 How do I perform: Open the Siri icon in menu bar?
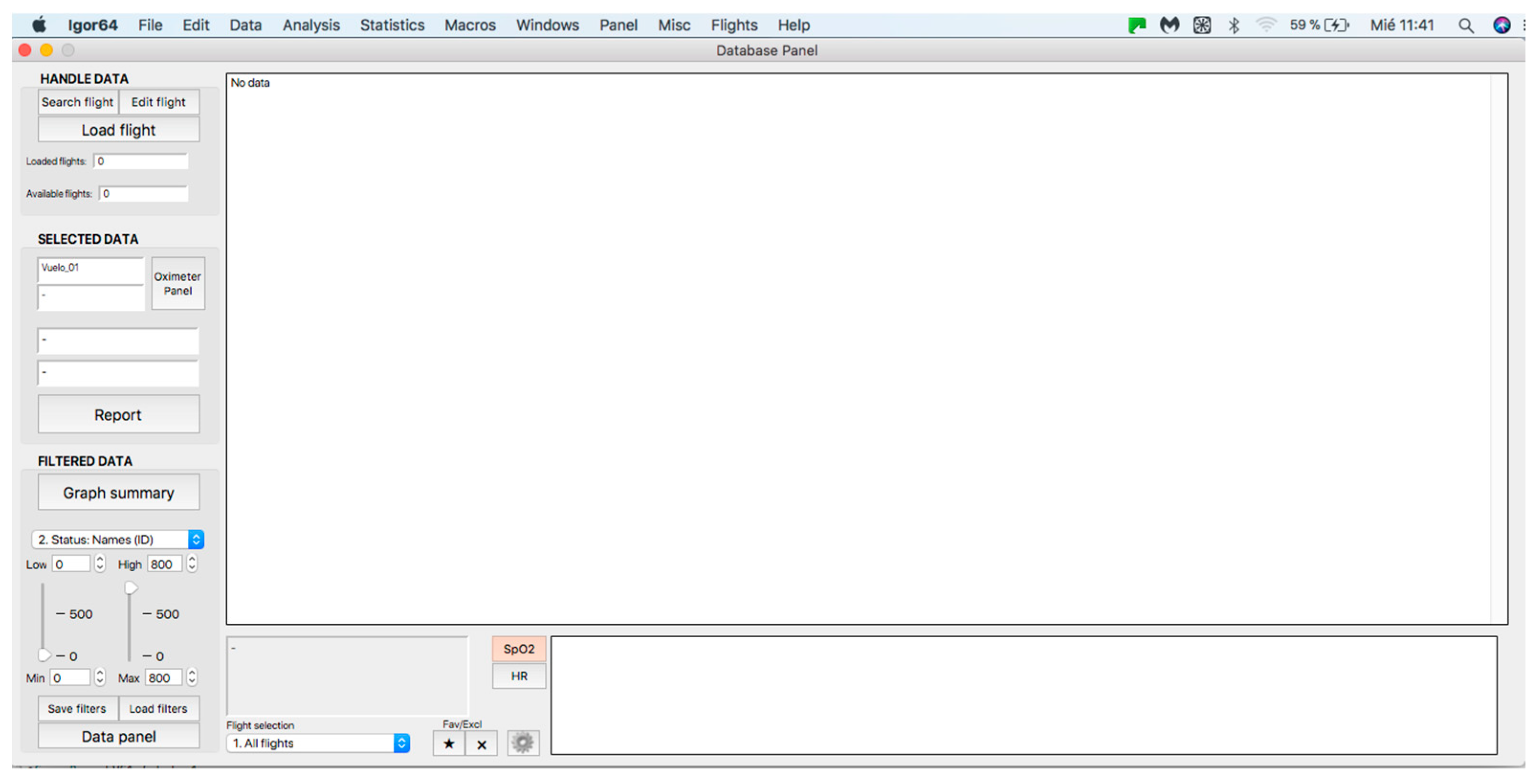click(1501, 25)
